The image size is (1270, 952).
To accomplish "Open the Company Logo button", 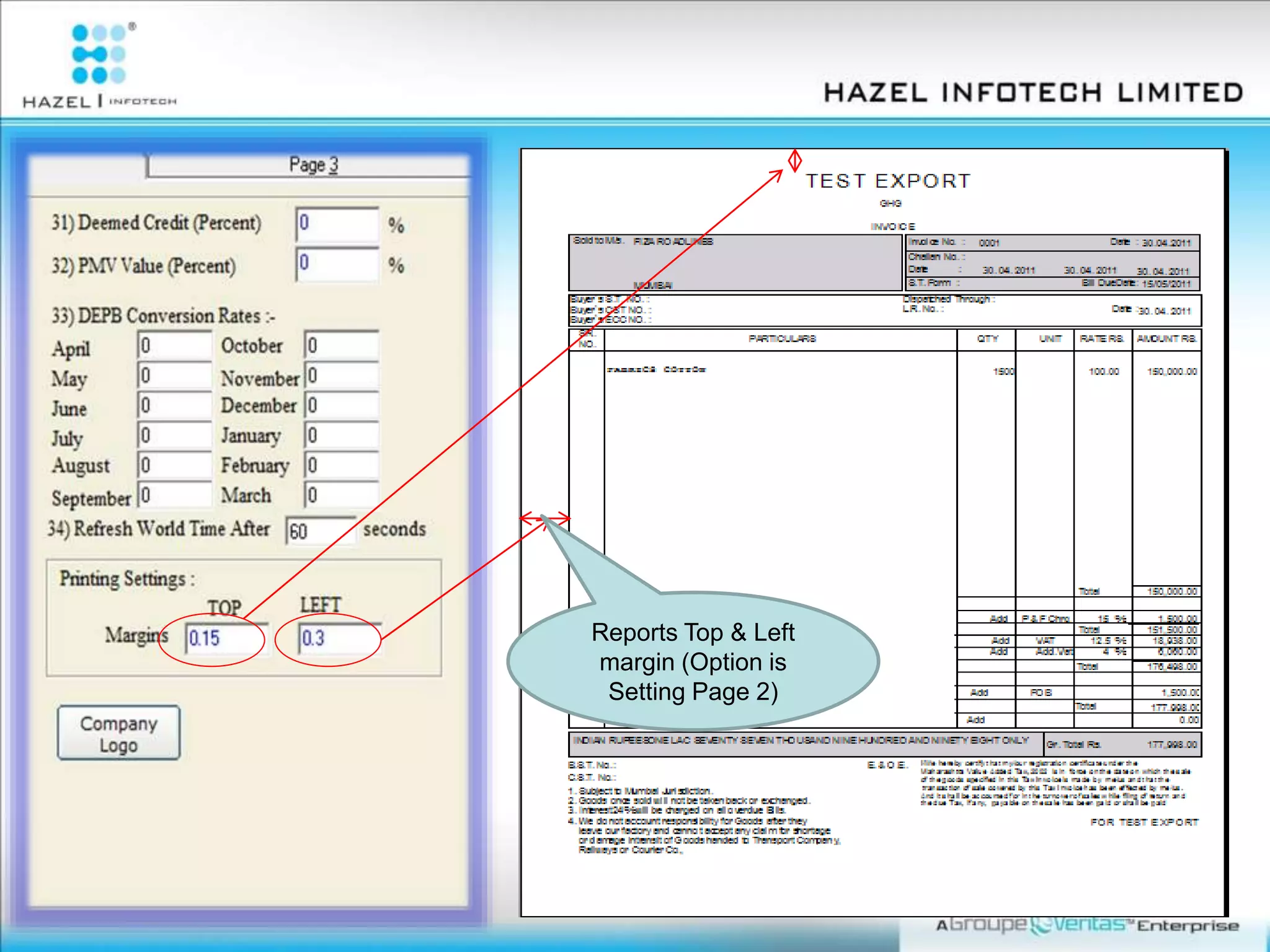I will click(x=118, y=733).
